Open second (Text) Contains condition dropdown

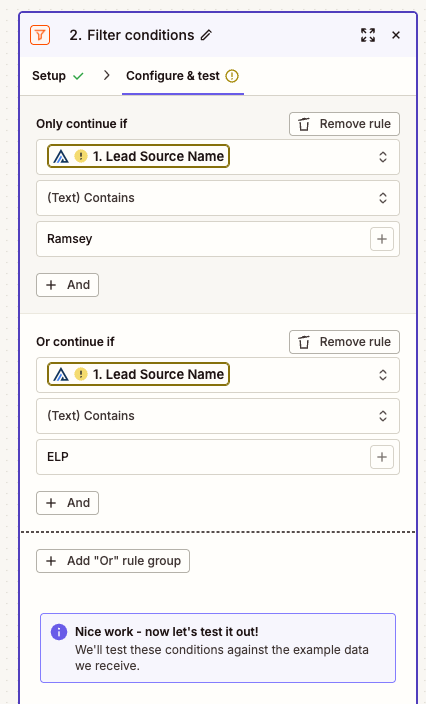pos(218,416)
